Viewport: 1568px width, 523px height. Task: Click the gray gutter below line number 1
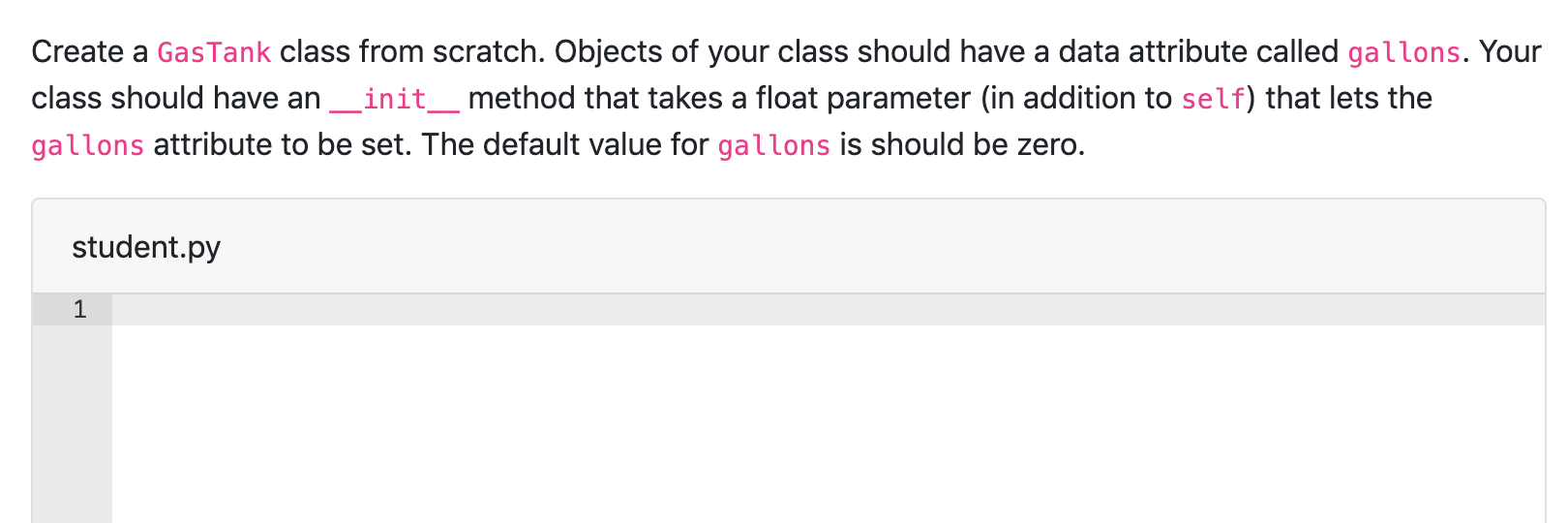pyautogui.click(x=73, y=424)
